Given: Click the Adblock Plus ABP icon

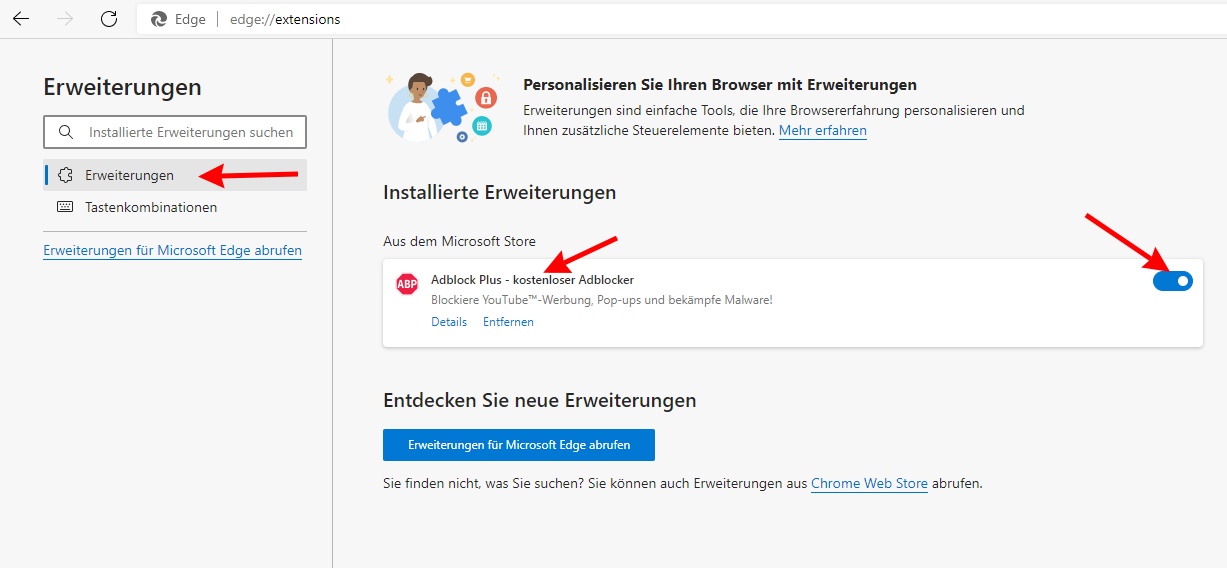Looking at the screenshot, I should pyautogui.click(x=407, y=284).
